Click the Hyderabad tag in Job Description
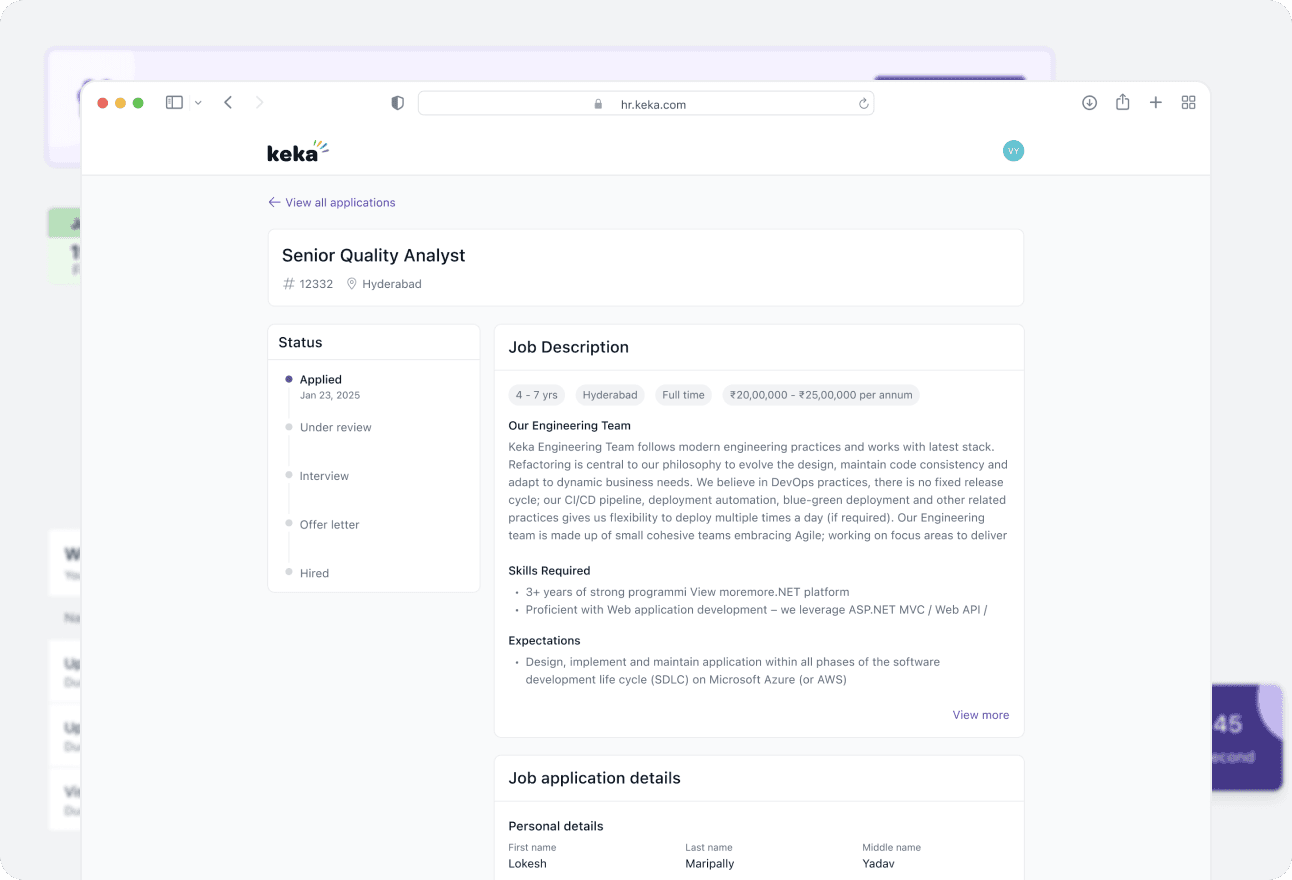 [x=610, y=395]
